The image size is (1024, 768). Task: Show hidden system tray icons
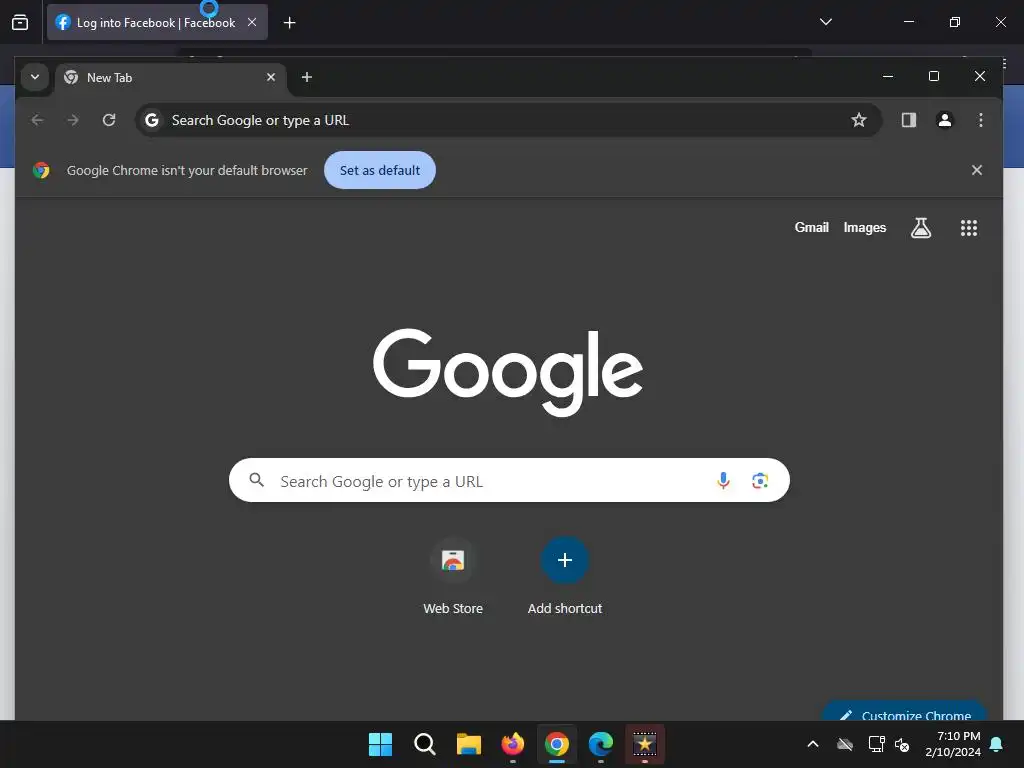point(813,744)
